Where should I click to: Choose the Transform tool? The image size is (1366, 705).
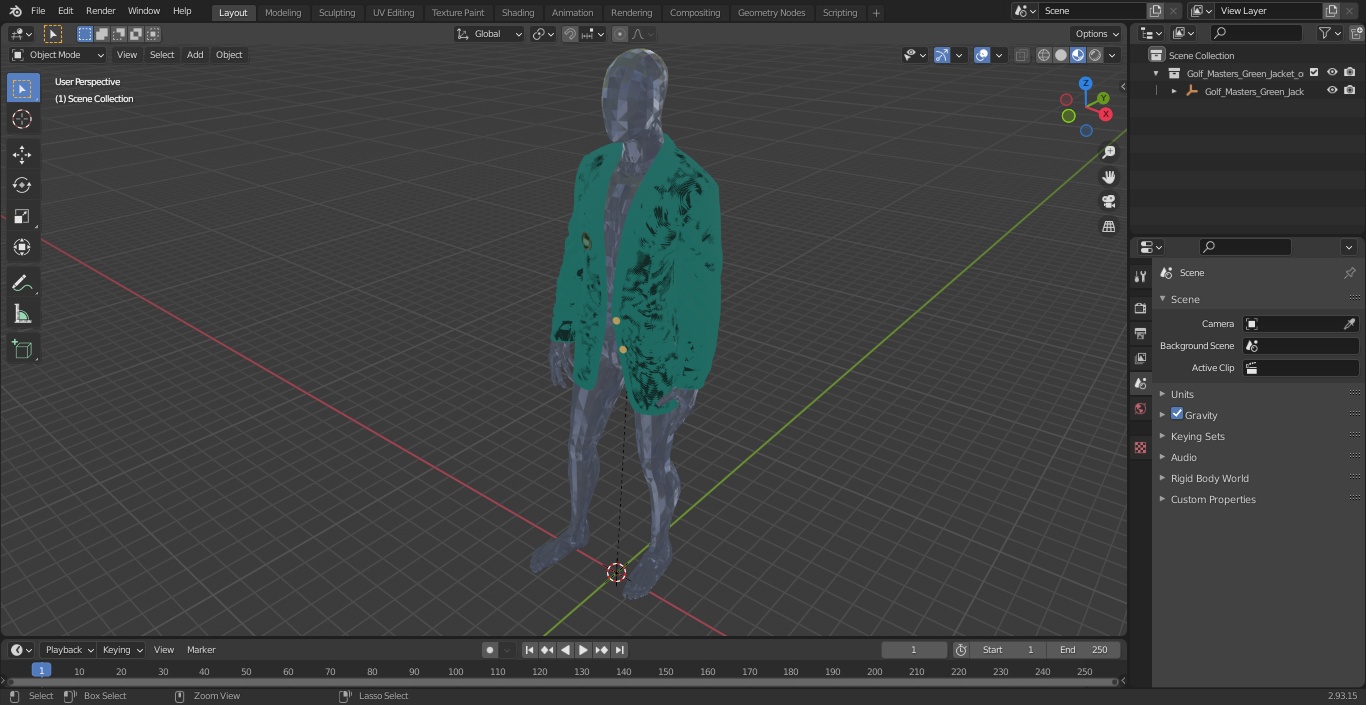[22, 247]
